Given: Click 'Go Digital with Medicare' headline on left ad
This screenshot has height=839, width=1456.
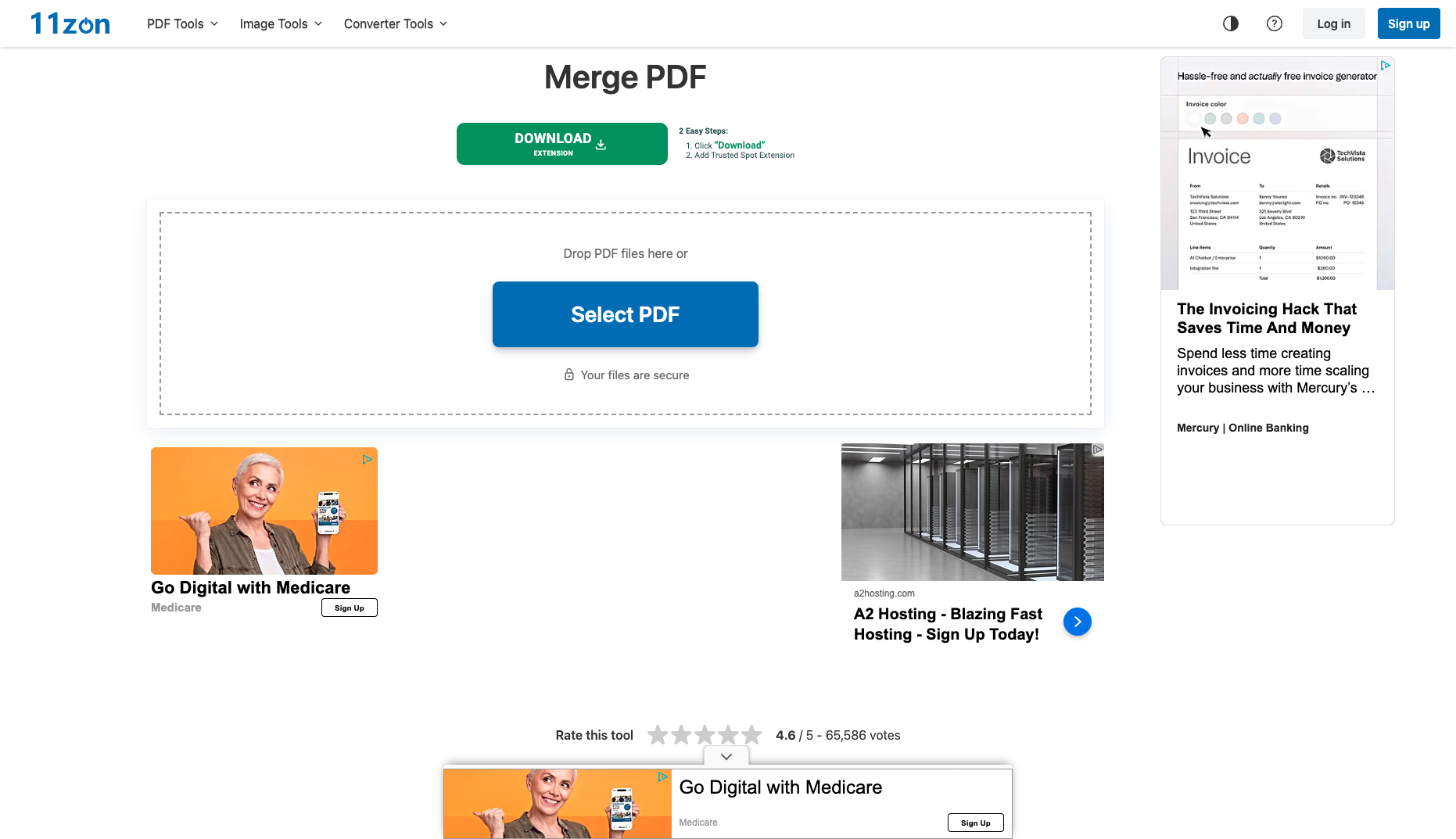Looking at the screenshot, I should 250,587.
